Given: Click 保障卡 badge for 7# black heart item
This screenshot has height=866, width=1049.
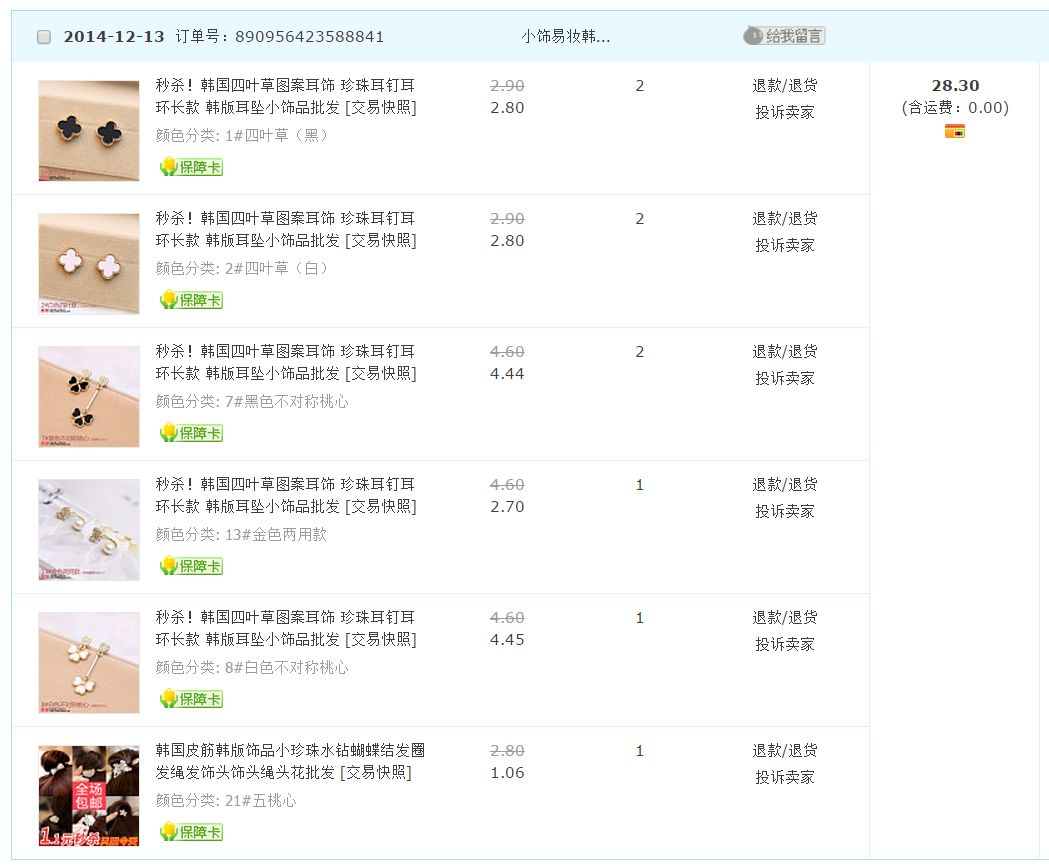Looking at the screenshot, I should (191, 433).
